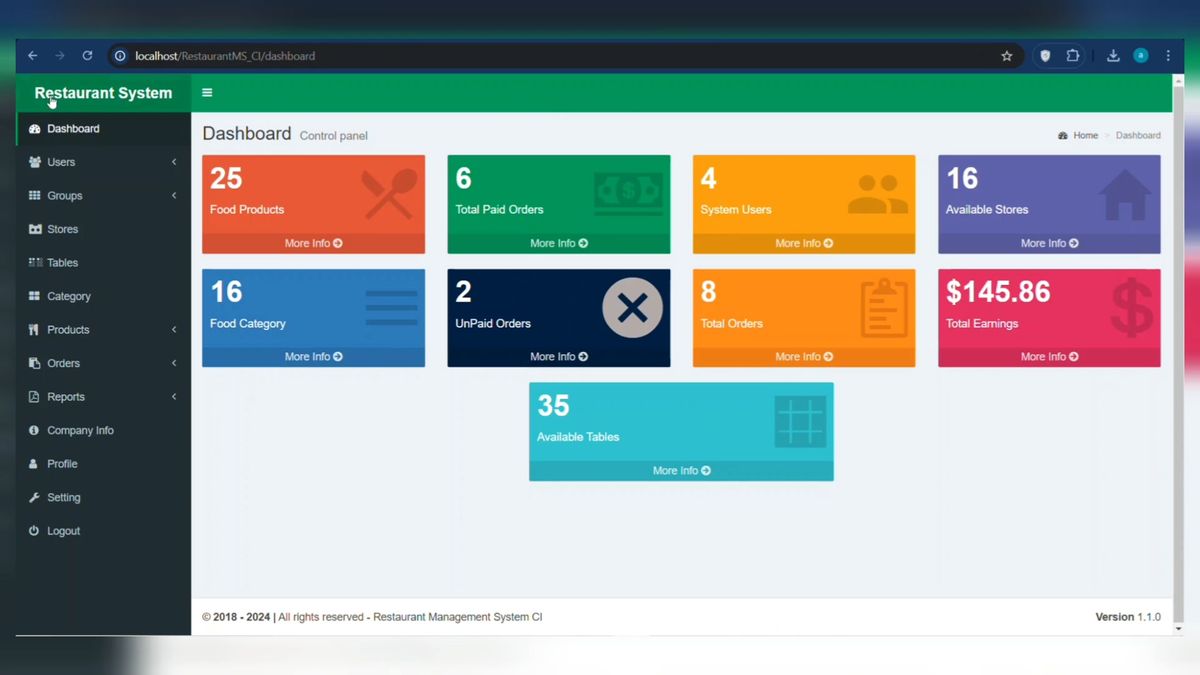Click the fork and spoon Food Products icon
Screen dimensions: 1200x675
(x=389, y=194)
